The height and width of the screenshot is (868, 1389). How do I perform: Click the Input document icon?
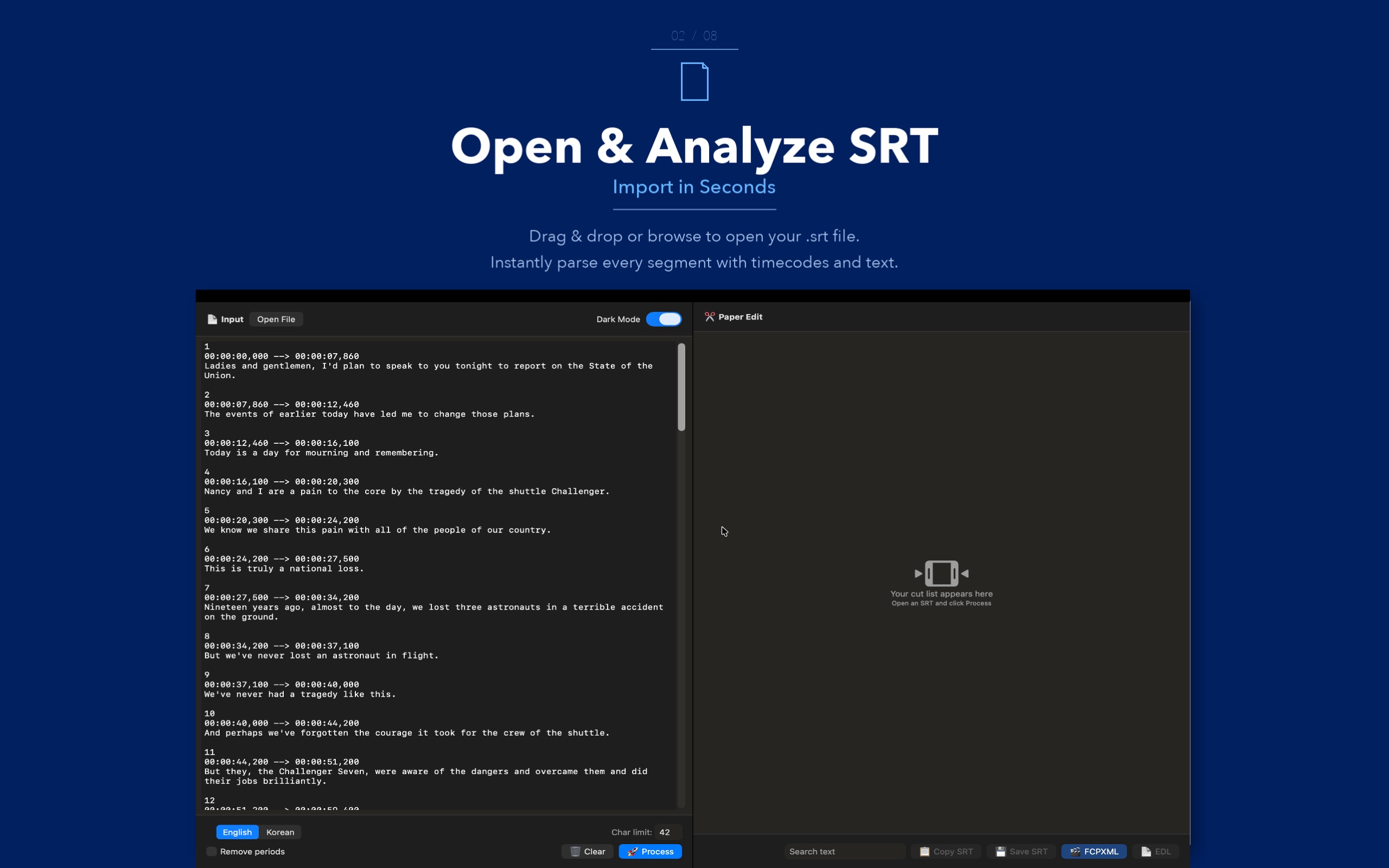(x=212, y=319)
